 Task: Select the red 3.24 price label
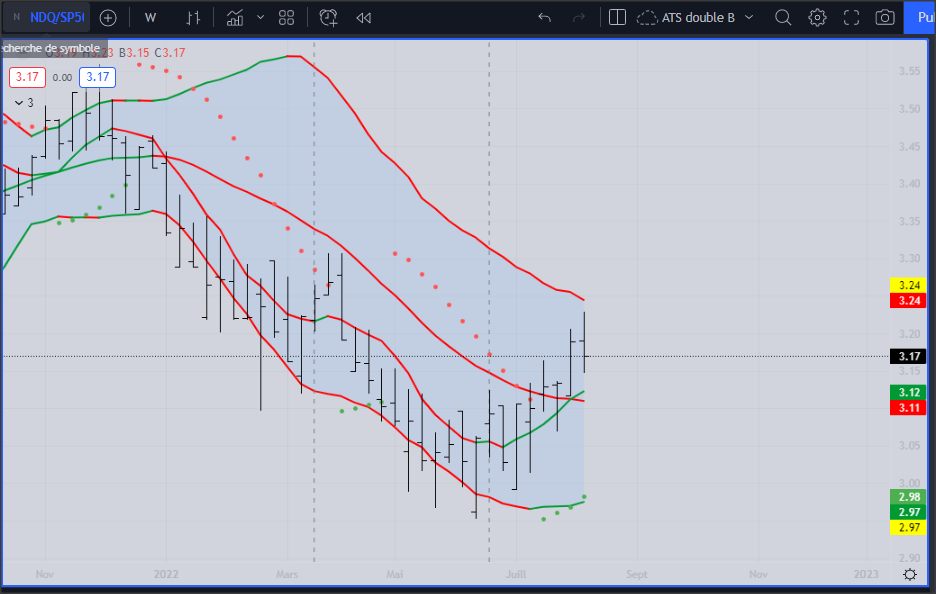[x=909, y=300]
